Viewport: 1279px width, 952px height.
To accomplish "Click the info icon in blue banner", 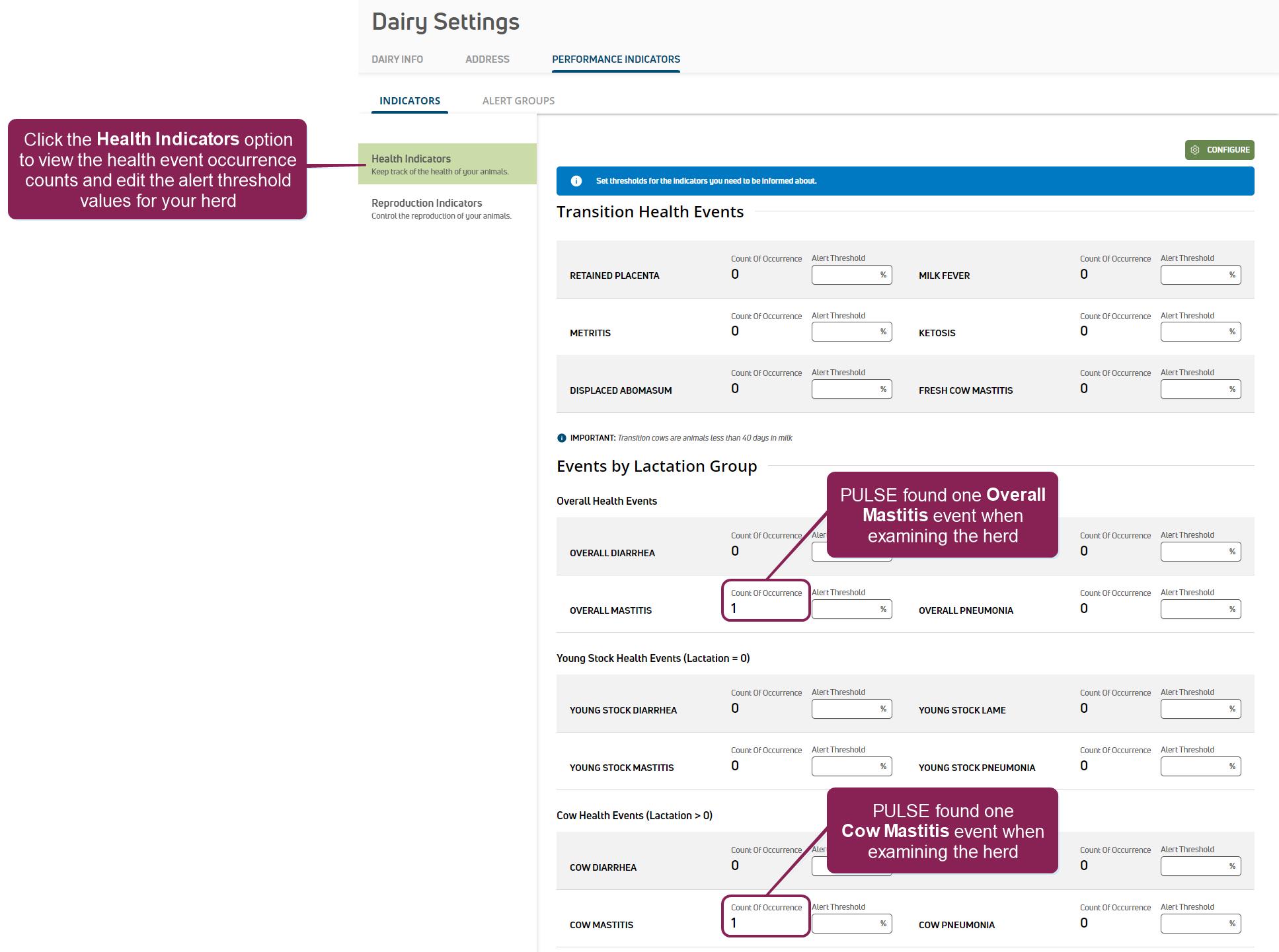I will coord(576,181).
